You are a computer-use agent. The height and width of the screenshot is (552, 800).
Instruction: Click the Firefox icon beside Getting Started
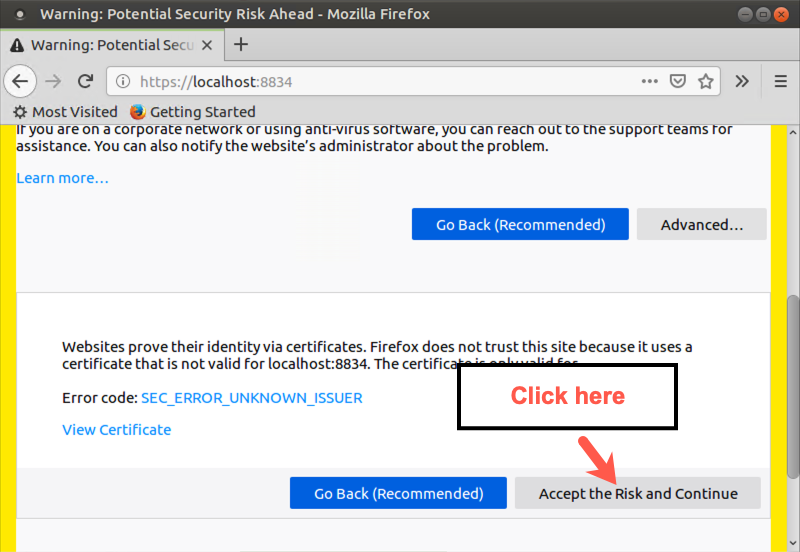(x=137, y=112)
